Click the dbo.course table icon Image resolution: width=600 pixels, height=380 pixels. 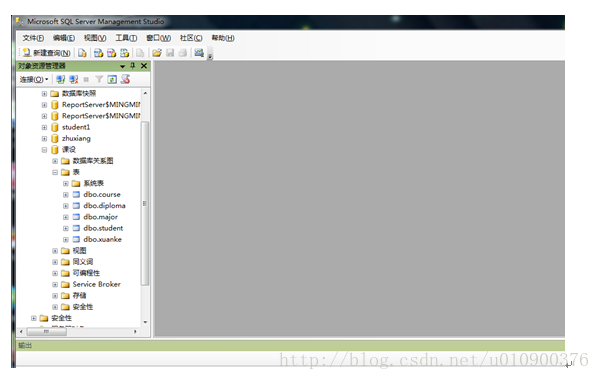pos(76,194)
